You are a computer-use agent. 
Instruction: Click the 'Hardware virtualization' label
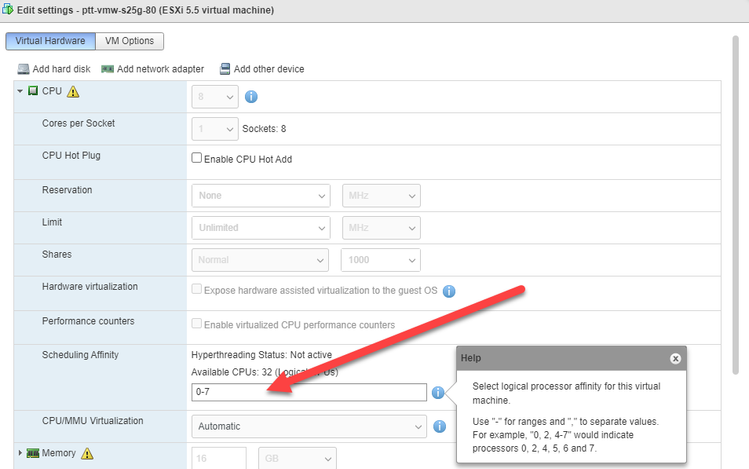click(x=90, y=287)
